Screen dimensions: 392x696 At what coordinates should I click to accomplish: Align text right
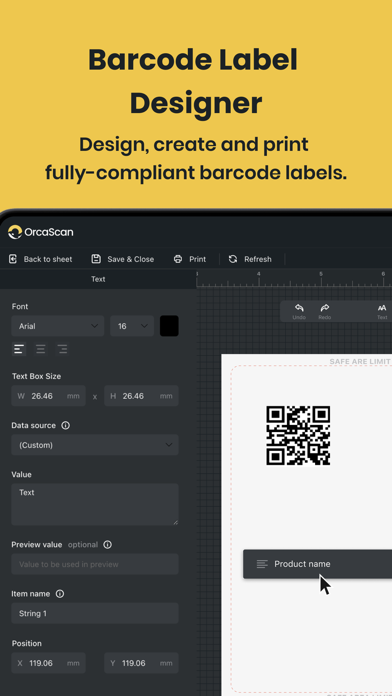click(62, 349)
